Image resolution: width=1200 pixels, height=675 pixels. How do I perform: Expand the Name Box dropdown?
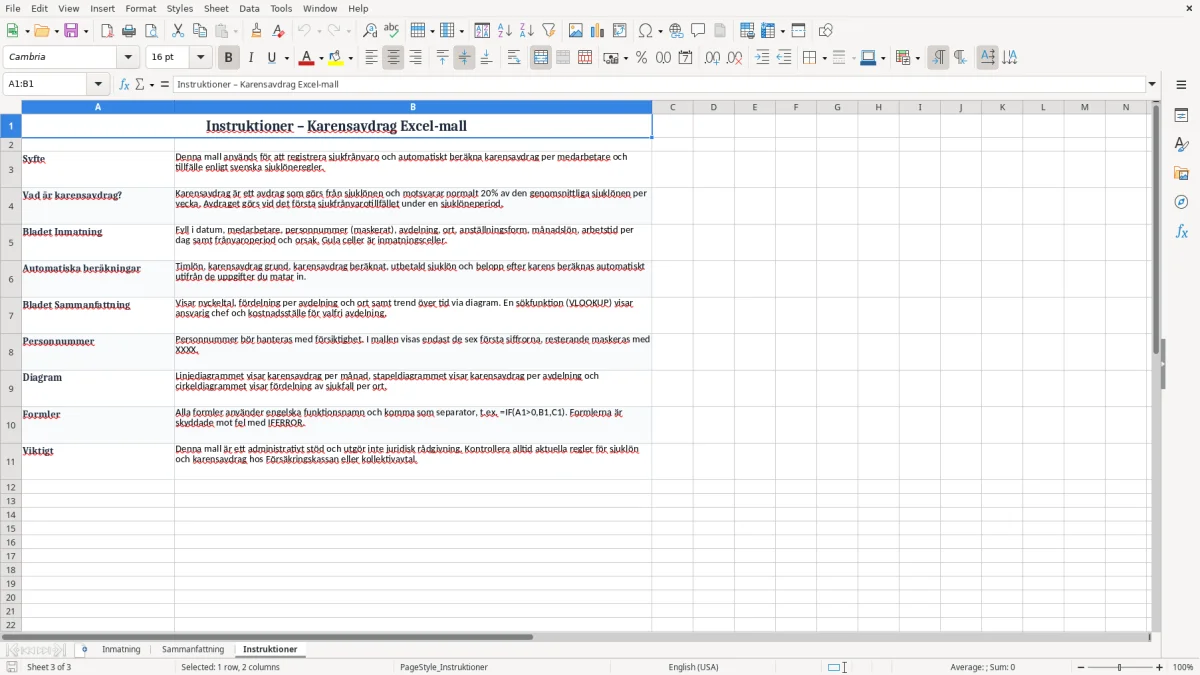point(98,84)
